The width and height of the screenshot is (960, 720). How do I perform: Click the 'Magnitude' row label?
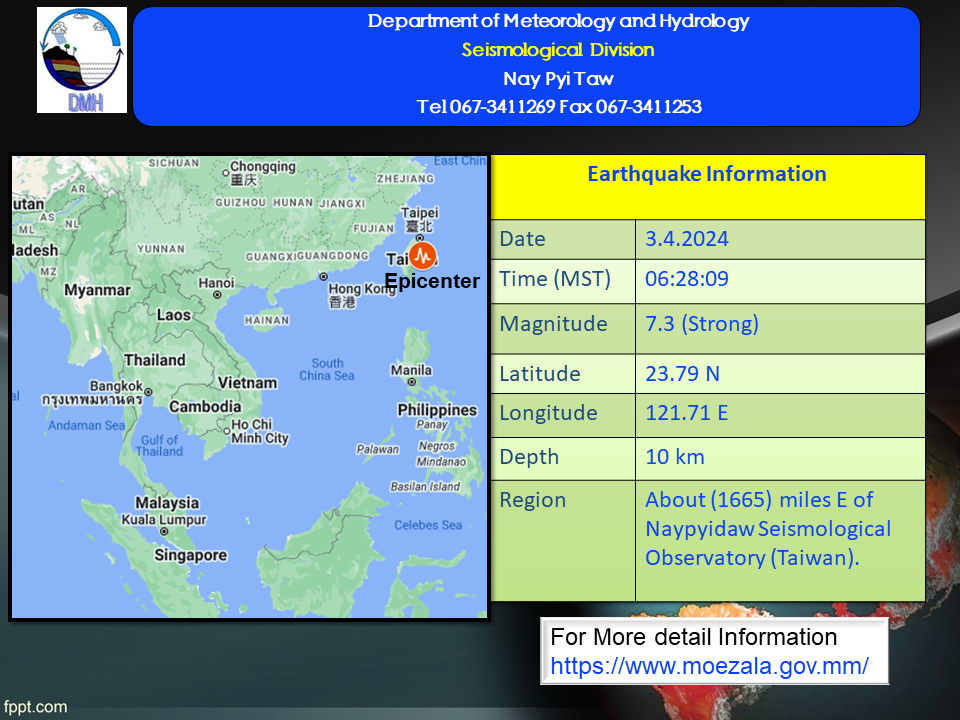pos(553,324)
